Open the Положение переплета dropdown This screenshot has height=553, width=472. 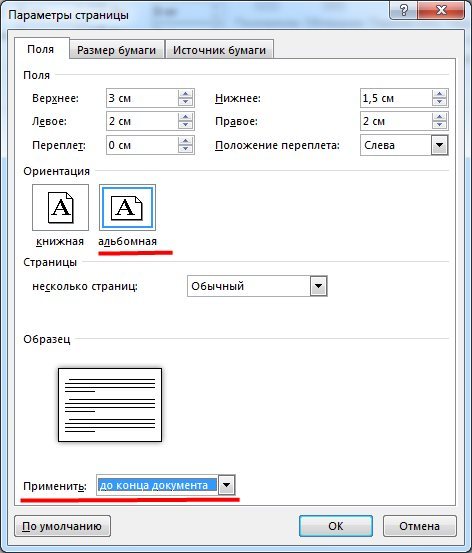(x=439, y=145)
